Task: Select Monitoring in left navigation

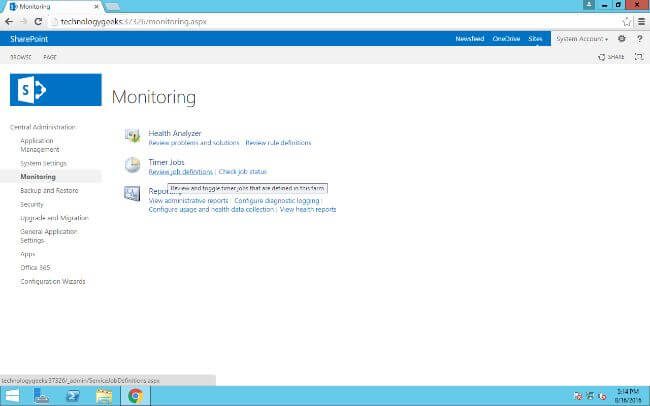Action: tap(38, 177)
